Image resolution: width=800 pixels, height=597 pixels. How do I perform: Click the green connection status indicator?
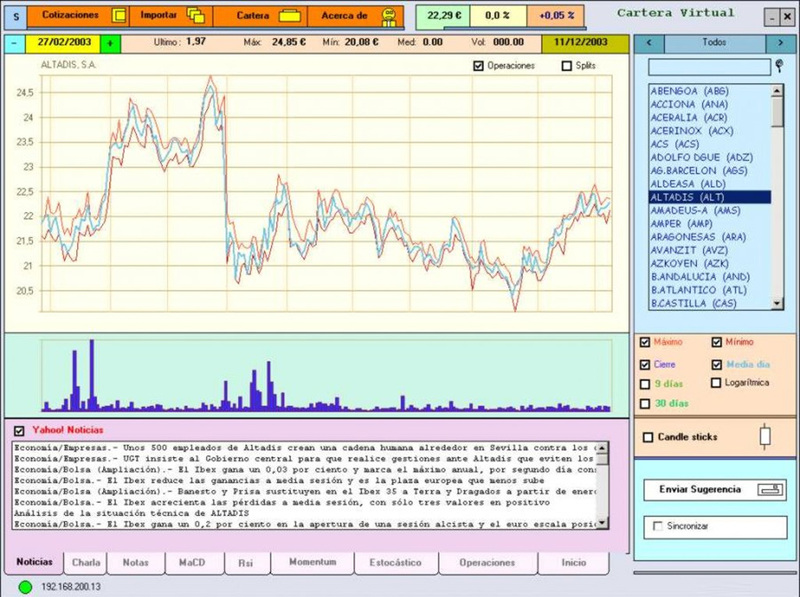coord(25,587)
